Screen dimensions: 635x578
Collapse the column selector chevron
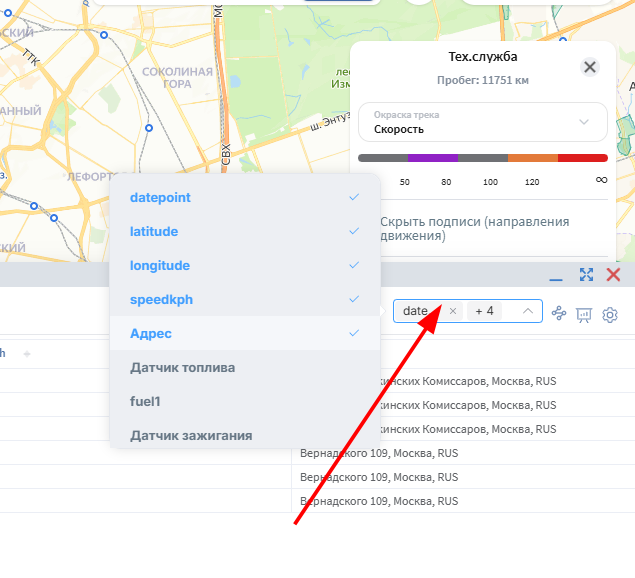click(528, 311)
